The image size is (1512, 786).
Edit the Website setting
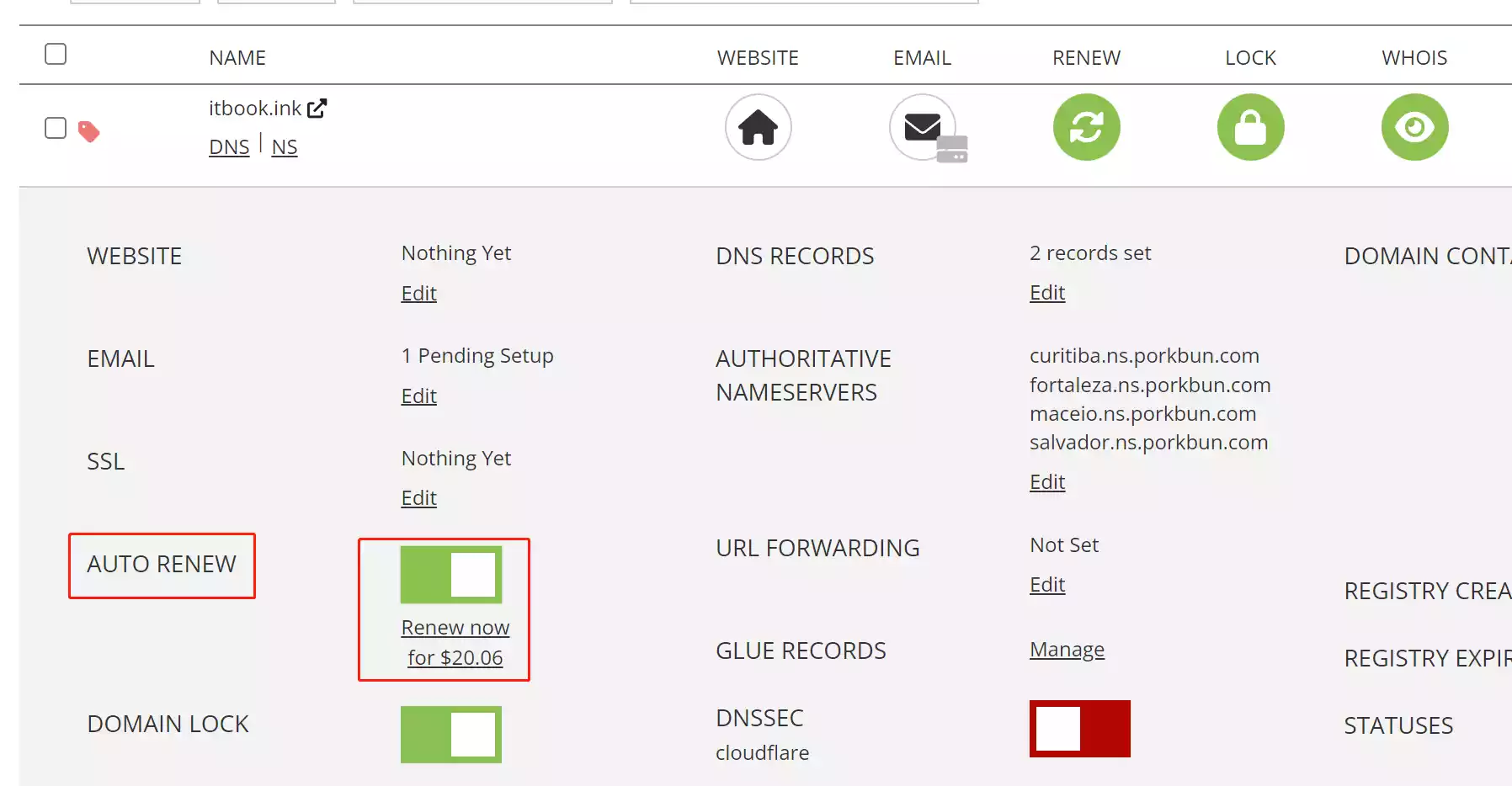point(418,293)
